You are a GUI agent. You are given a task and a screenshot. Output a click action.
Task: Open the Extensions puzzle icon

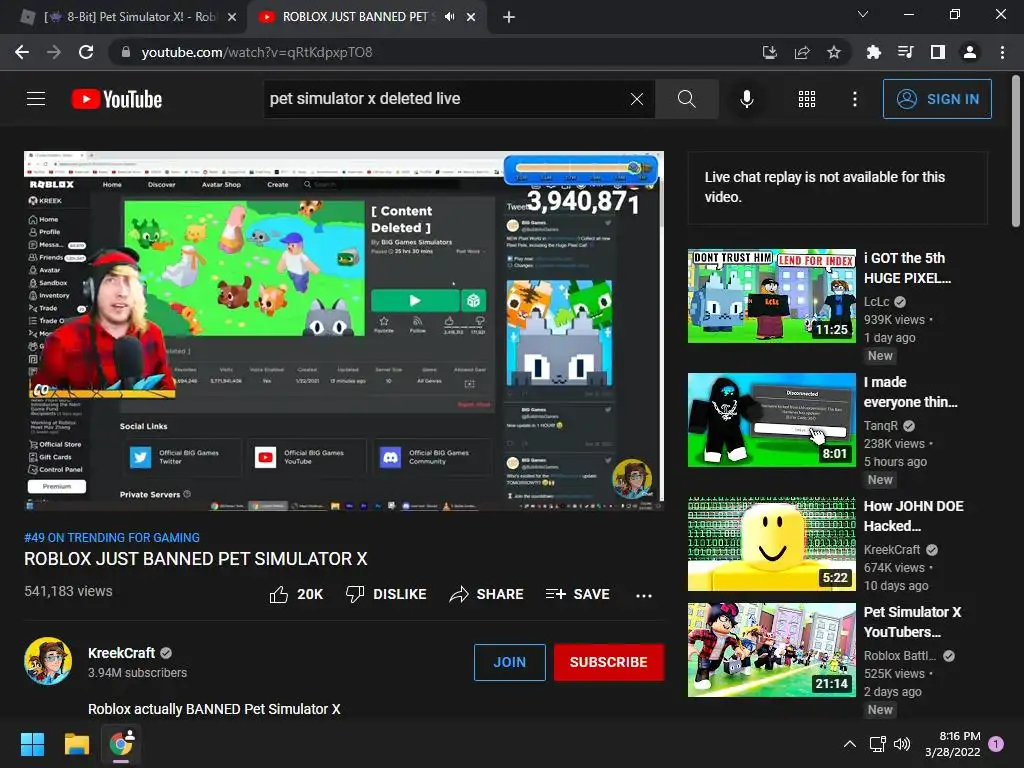point(874,52)
